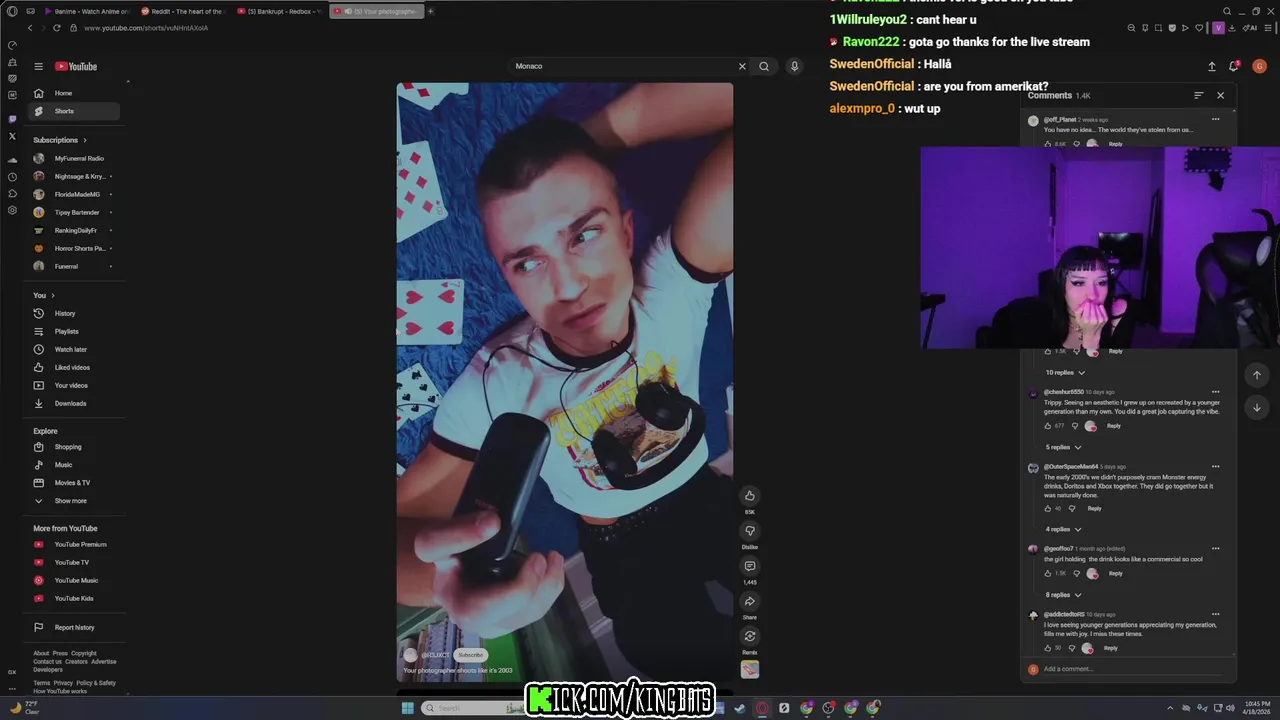Expand Show more under Explore

tap(75, 501)
